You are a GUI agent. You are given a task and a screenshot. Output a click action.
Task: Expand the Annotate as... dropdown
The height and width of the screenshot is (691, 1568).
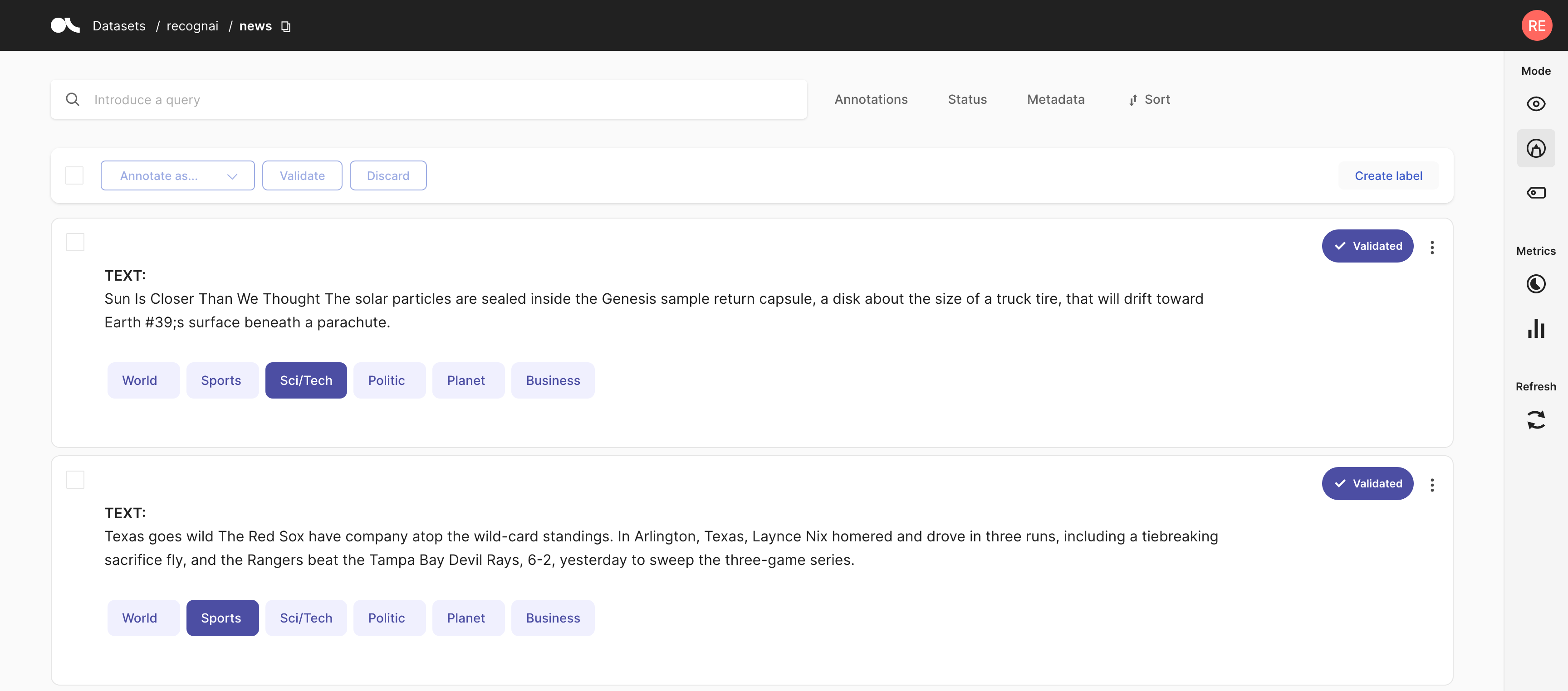[177, 176]
